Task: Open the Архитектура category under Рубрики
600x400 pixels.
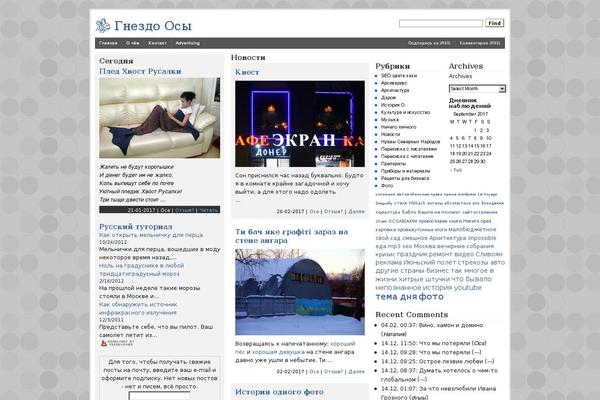Action: point(395,90)
